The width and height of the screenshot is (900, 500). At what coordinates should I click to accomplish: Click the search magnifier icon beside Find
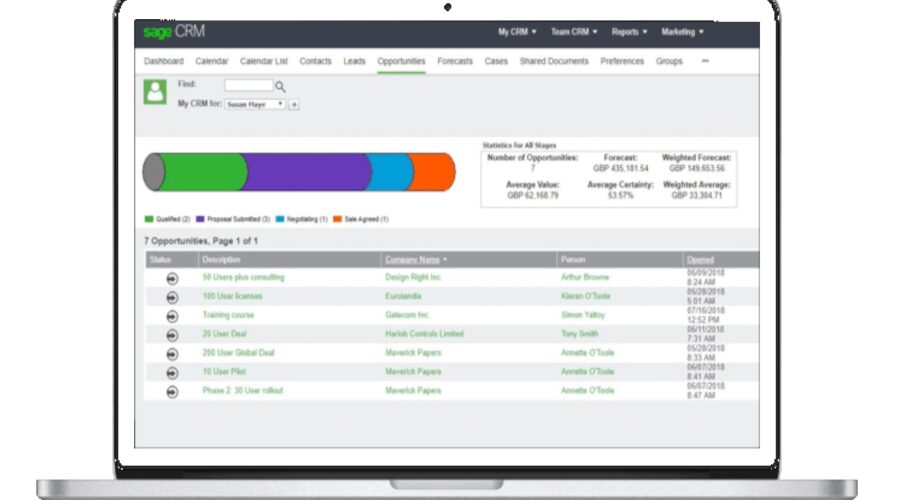(x=280, y=87)
